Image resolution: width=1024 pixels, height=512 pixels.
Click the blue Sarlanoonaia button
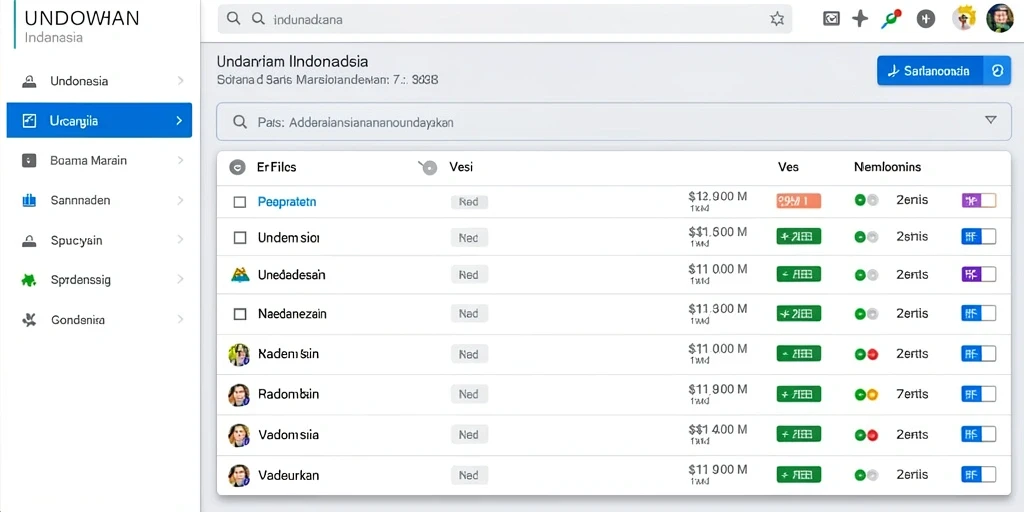930,71
